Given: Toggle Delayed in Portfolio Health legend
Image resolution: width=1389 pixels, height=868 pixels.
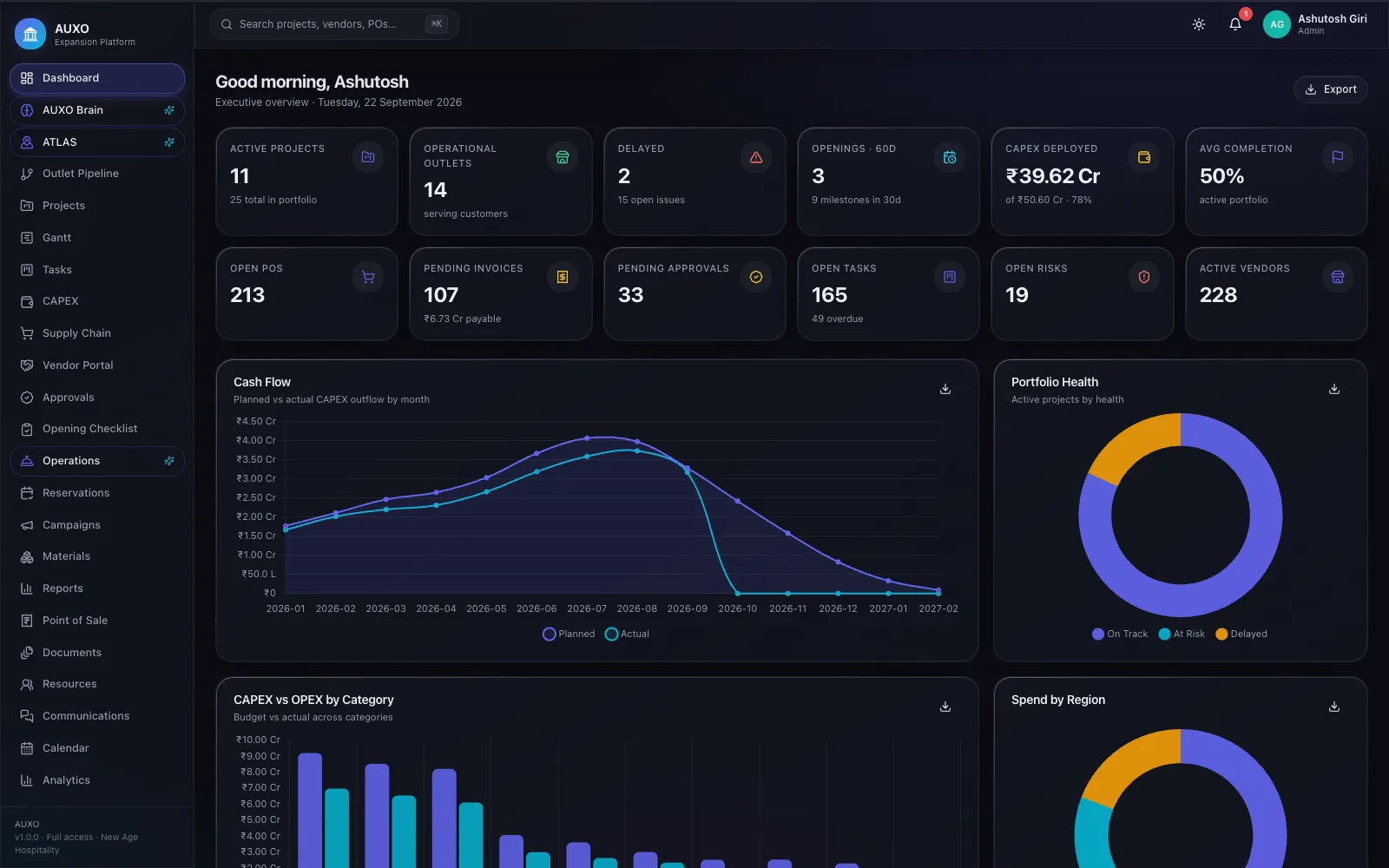Looking at the screenshot, I should click(1241, 635).
